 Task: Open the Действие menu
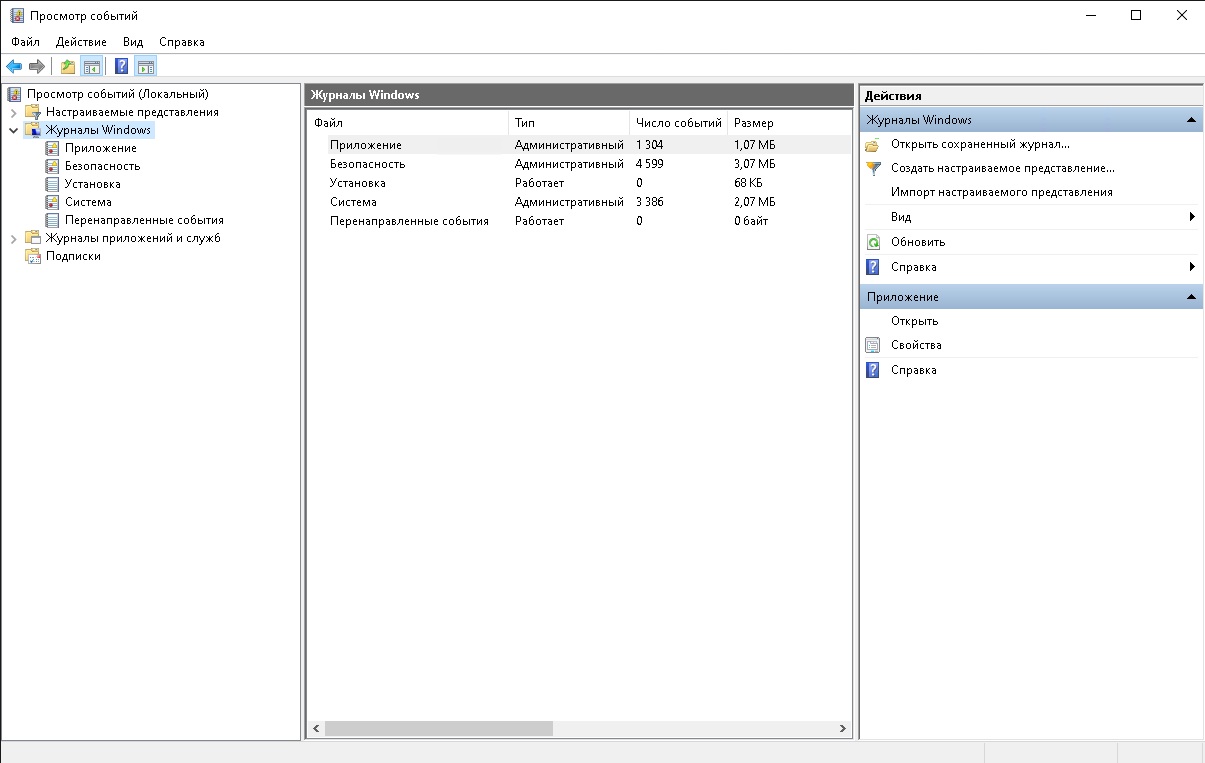81,42
